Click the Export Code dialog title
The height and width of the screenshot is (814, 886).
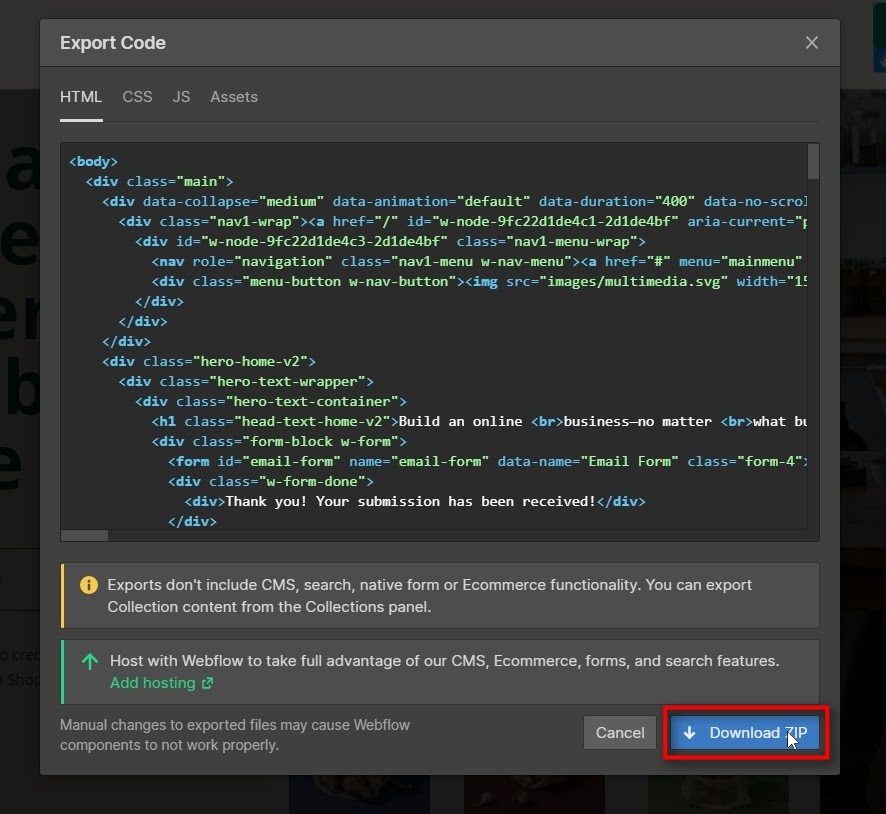pos(113,43)
